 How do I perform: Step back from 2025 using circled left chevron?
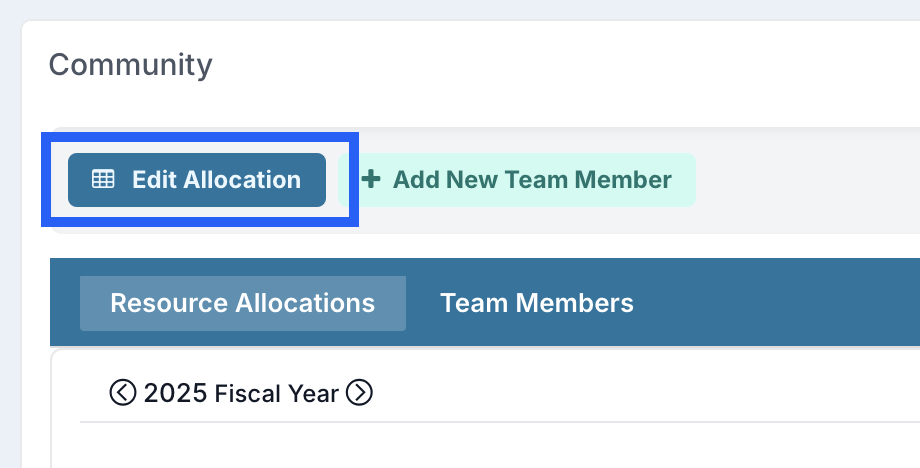123,392
